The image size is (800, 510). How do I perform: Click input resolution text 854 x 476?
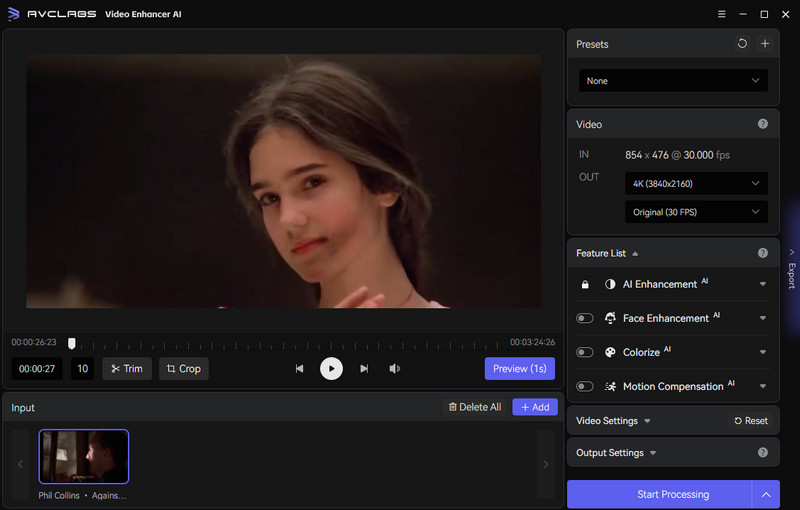(646, 155)
